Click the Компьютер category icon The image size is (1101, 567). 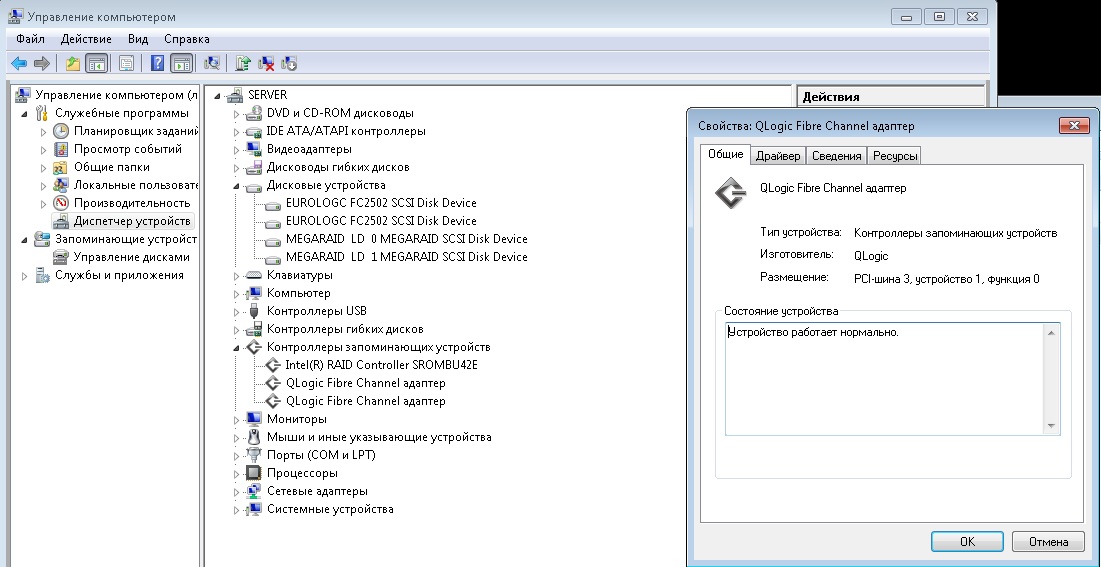click(x=253, y=294)
